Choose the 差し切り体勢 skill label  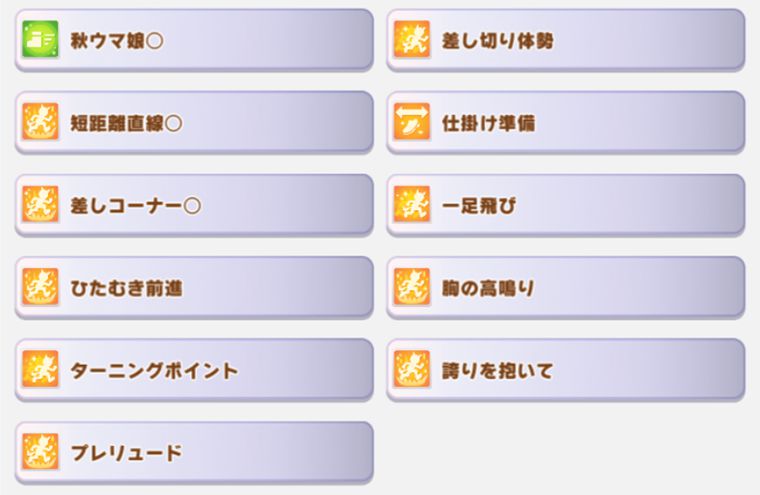pos(498,41)
